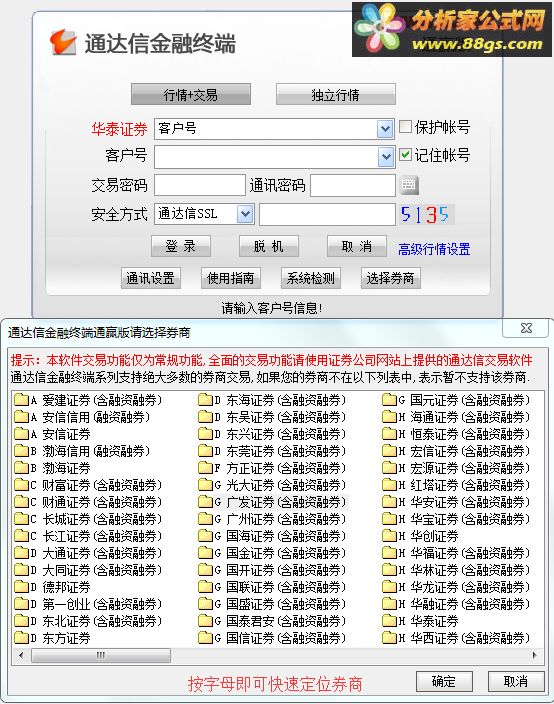Open the account type dropdown showing 客户号

(385, 129)
